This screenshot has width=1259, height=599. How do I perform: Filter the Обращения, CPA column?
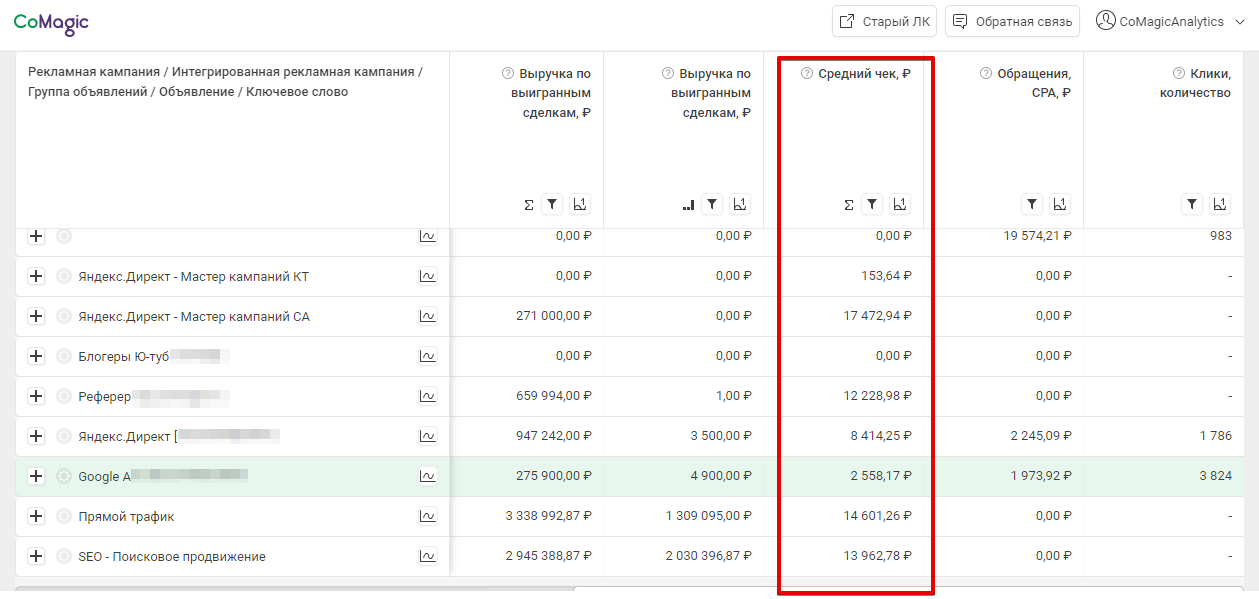click(1032, 204)
